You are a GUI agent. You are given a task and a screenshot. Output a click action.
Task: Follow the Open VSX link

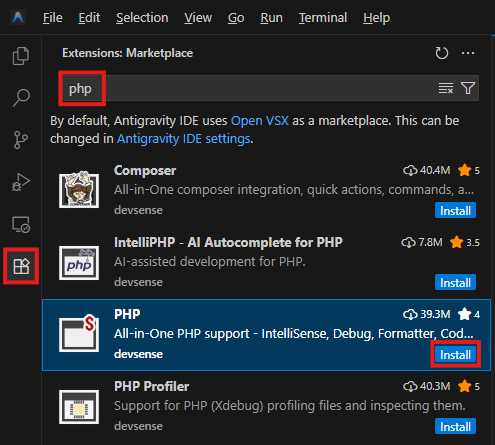pyautogui.click(x=260, y=121)
